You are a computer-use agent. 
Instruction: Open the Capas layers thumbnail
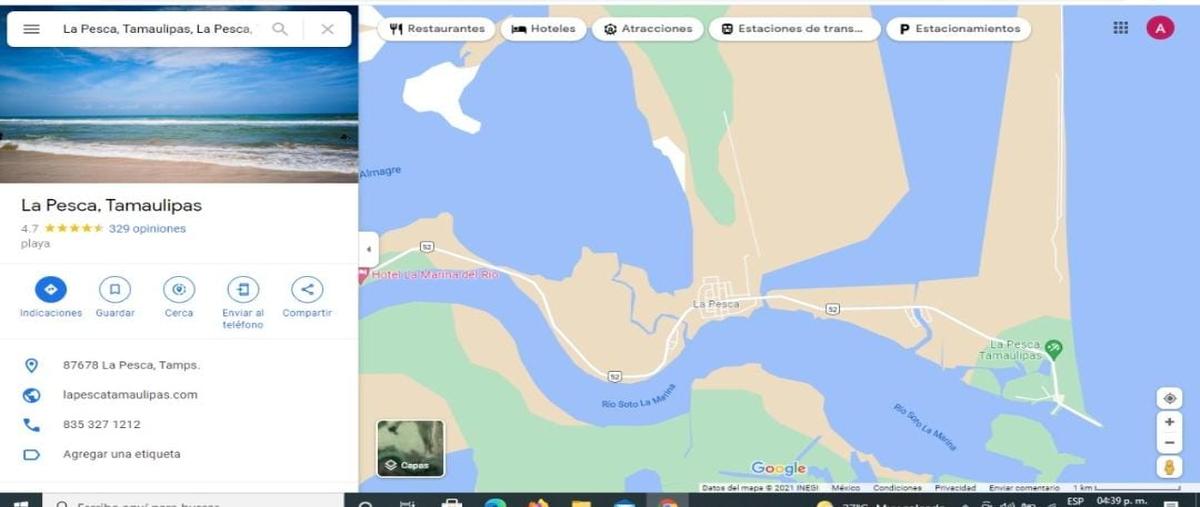[410, 448]
